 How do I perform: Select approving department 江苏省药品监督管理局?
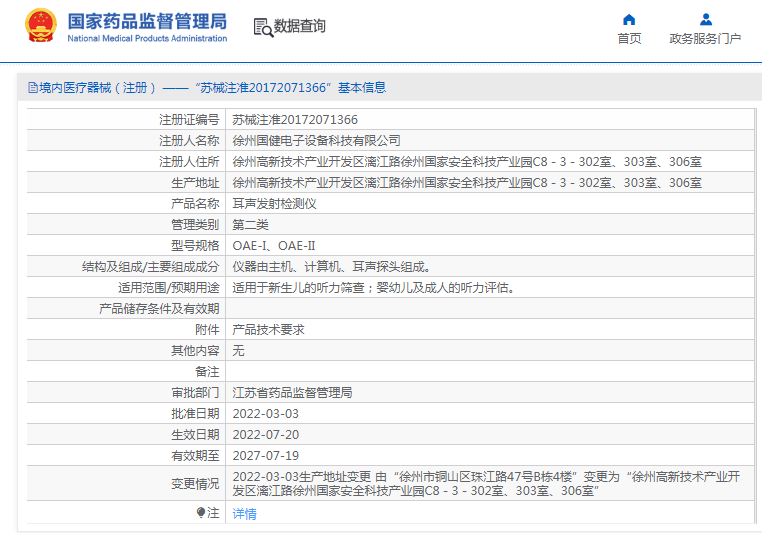click(x=292, y=393)
